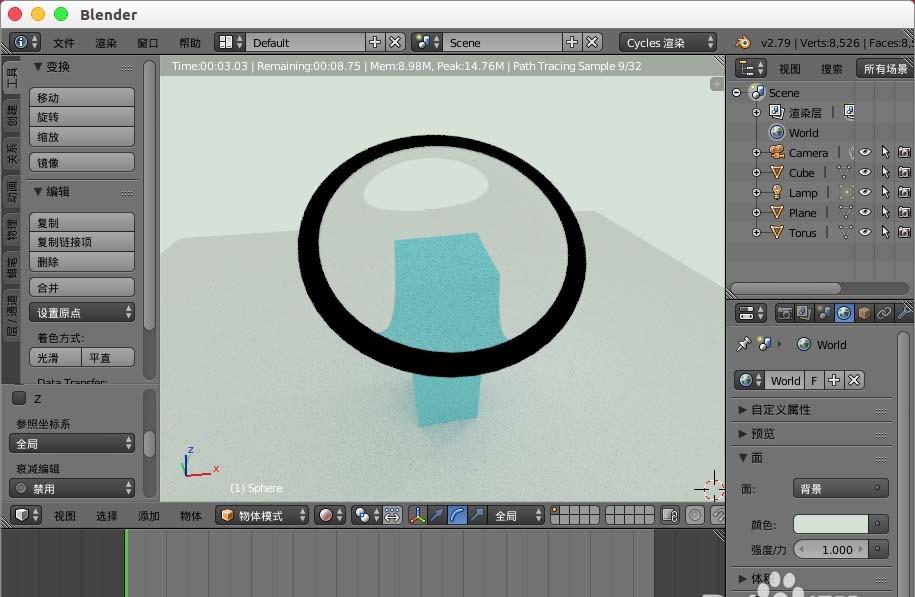Enable the rotate manipulator icon
Screen dimensions: 915x597
point(455,516)
